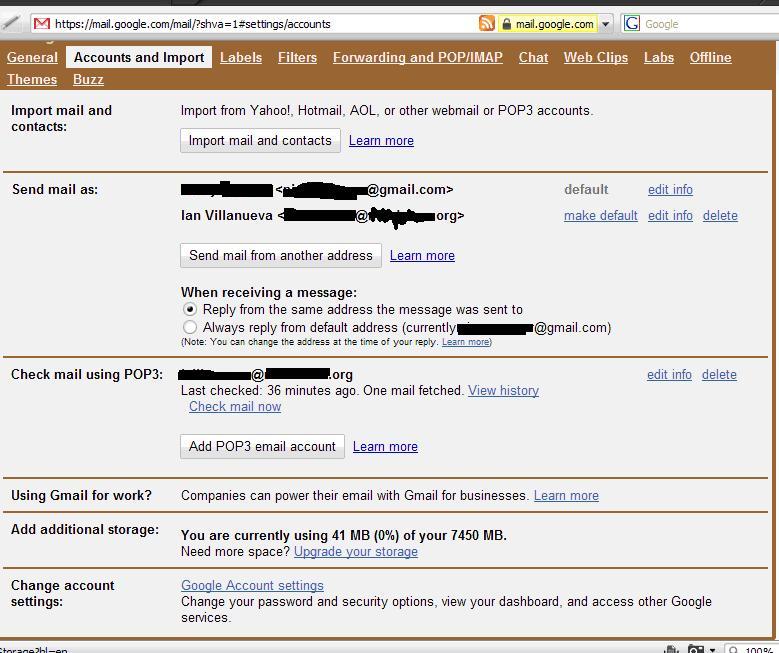Click the Google search engine icon
The width and height of the screenshot is (779, 653).
(x=631, y=23)
